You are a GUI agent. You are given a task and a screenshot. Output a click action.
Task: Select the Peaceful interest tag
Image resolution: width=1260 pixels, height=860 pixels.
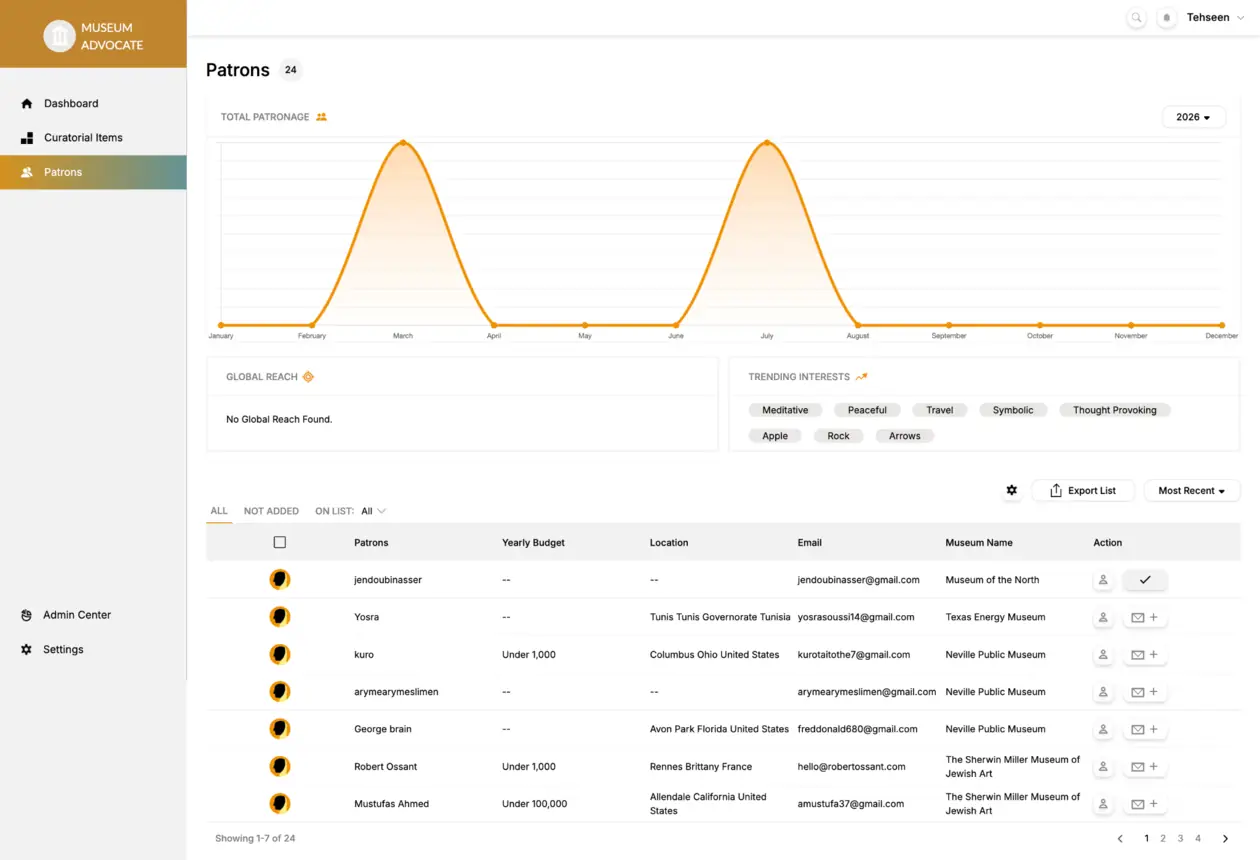pyautogui.click(x=867, y=410)
